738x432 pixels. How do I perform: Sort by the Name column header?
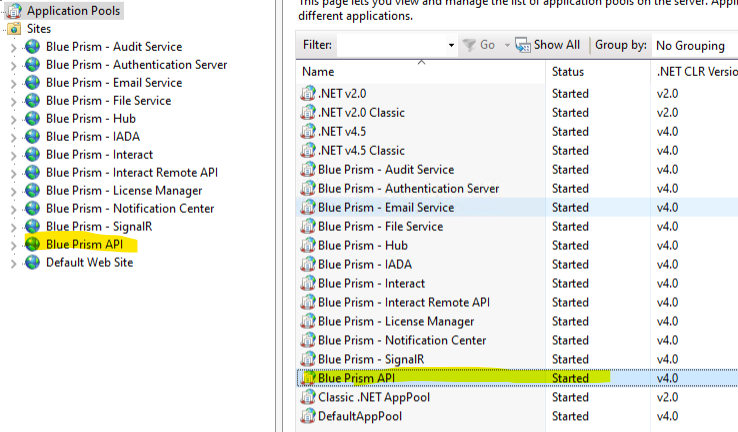click(x=421, y=72)
